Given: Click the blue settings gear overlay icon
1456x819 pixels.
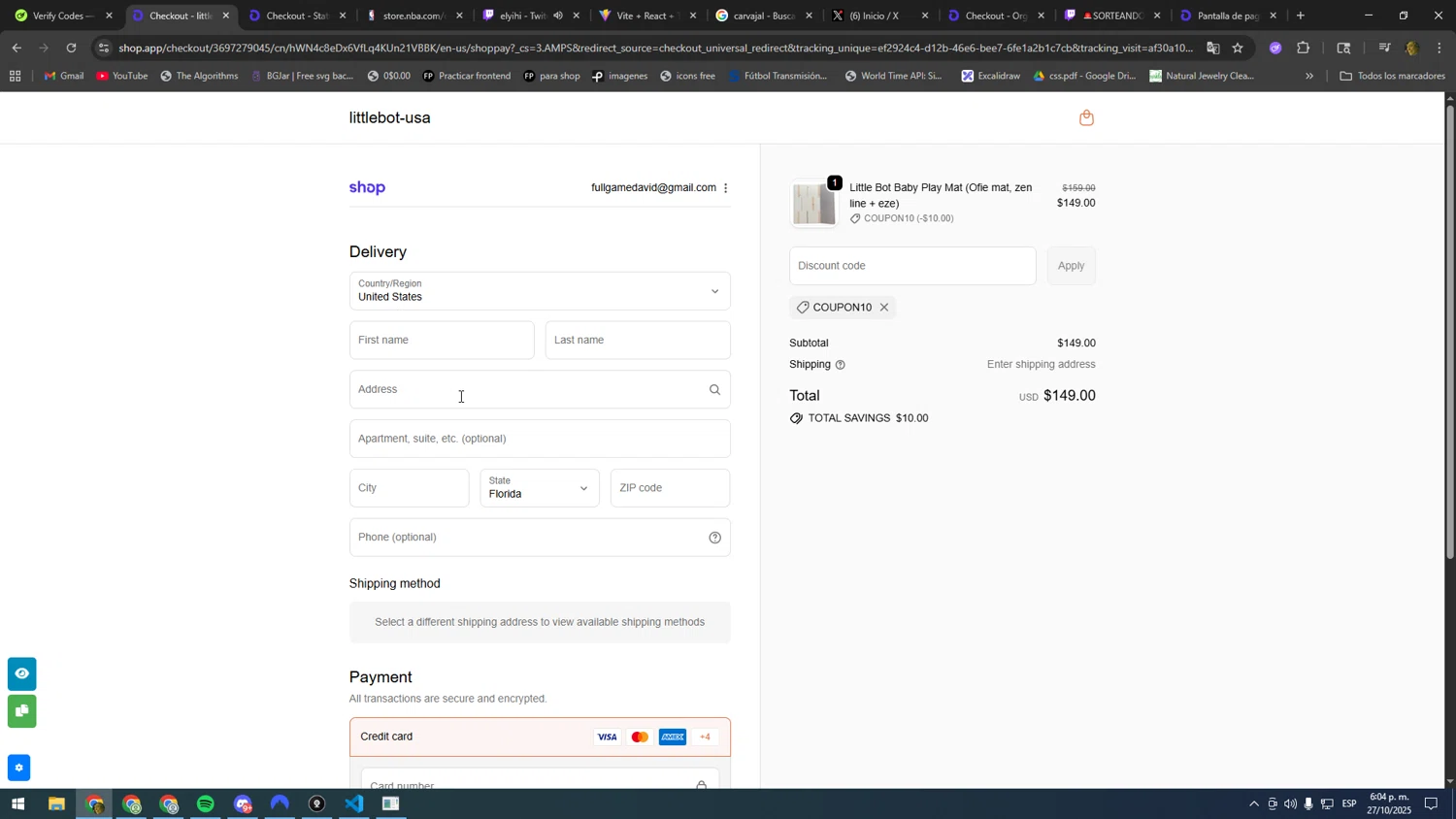Looking at the screenshot, I should pos(18,769).
